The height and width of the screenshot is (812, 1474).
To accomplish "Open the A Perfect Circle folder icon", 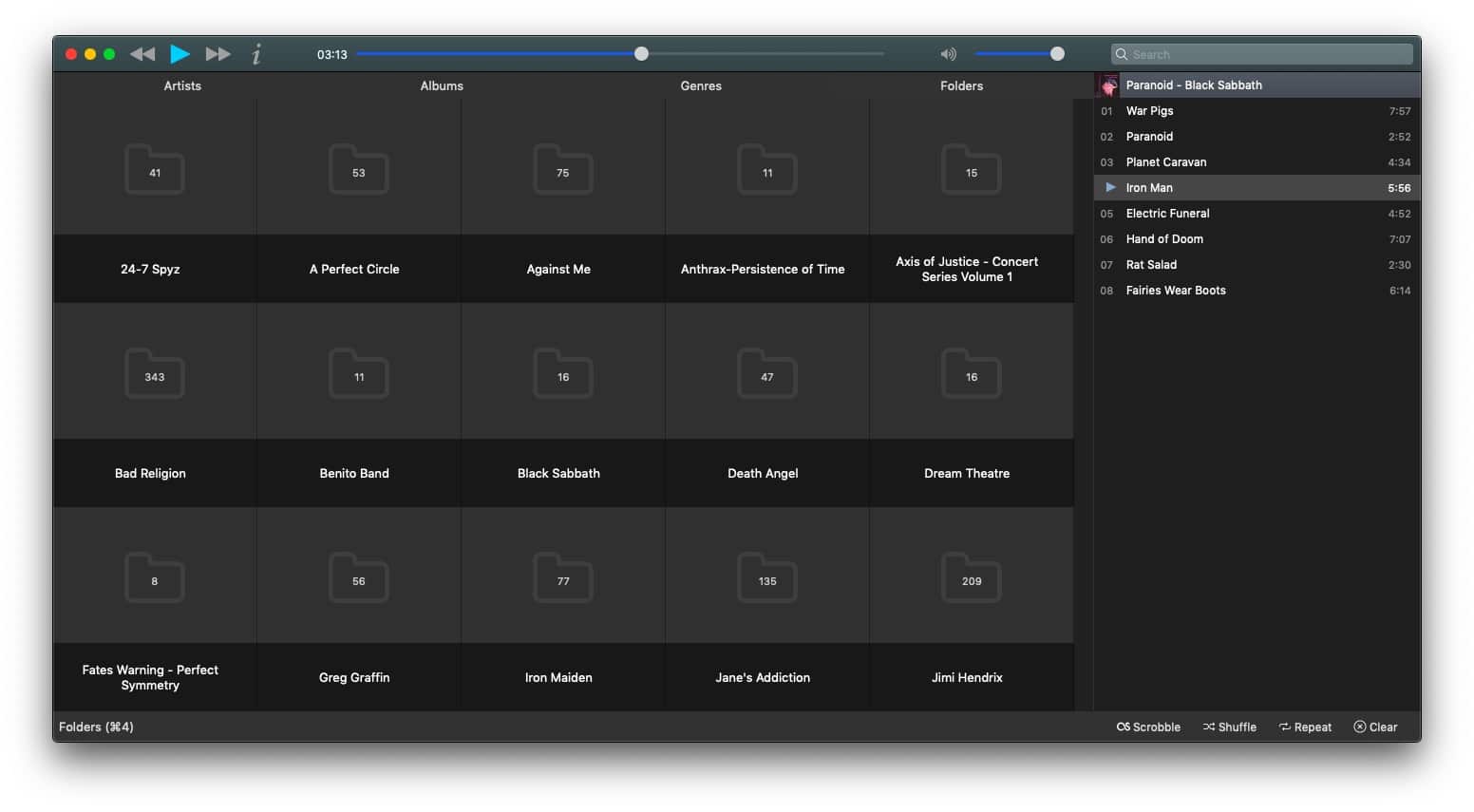I will pyautogui.click(x=359, y=170).
